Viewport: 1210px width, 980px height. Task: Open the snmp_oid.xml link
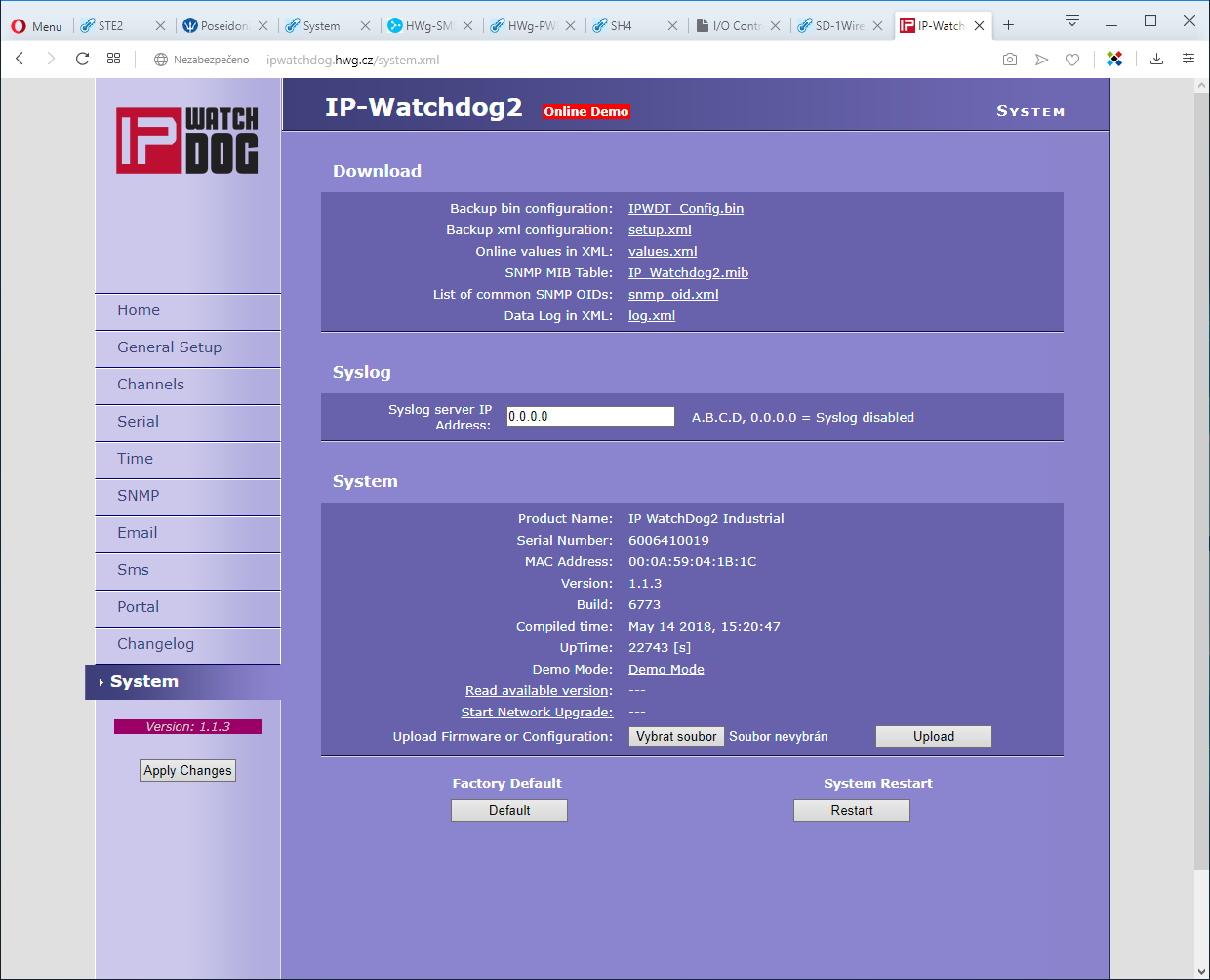point(673,295)
